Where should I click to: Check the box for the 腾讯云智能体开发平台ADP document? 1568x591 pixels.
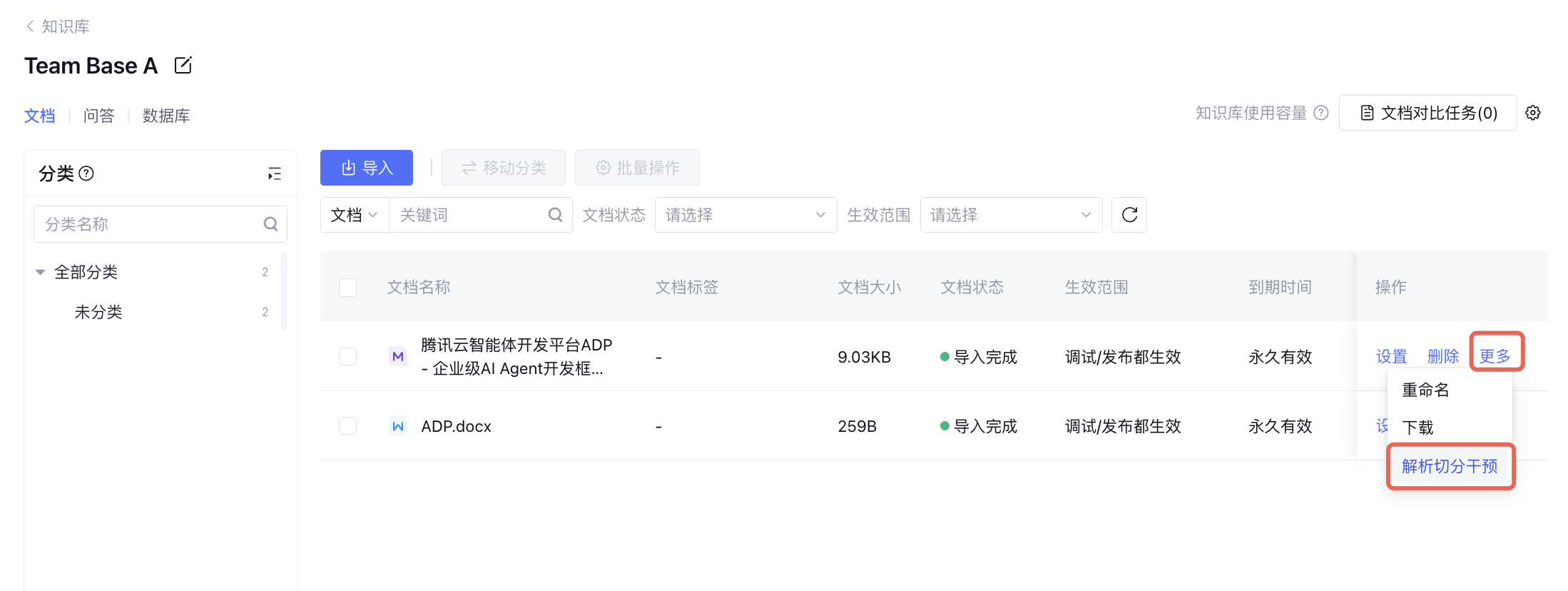(347, 356)
